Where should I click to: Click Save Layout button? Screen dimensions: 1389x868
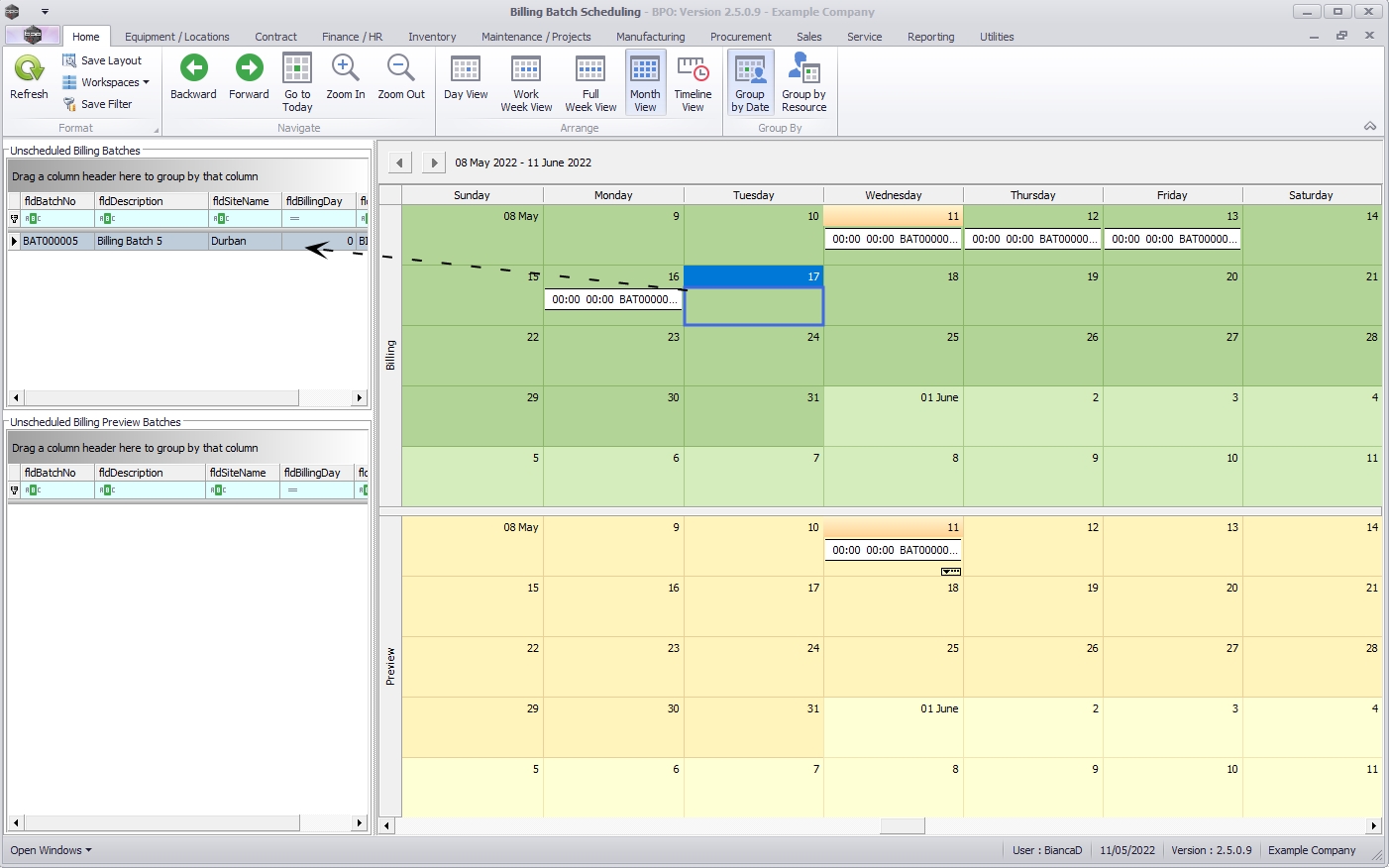pos(103,60)
